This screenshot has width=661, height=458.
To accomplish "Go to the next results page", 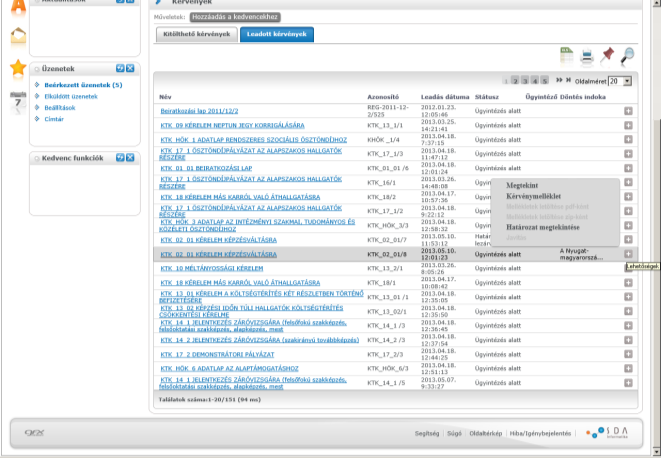I will [x=559, y=80].
